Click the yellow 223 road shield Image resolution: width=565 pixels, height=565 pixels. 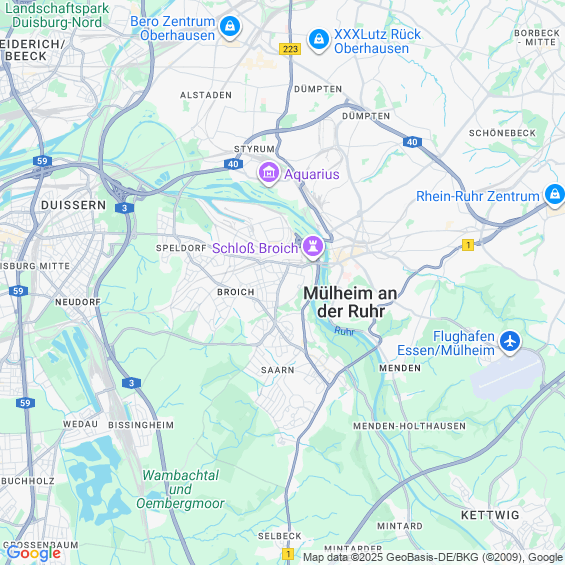(x=290, y=49)
